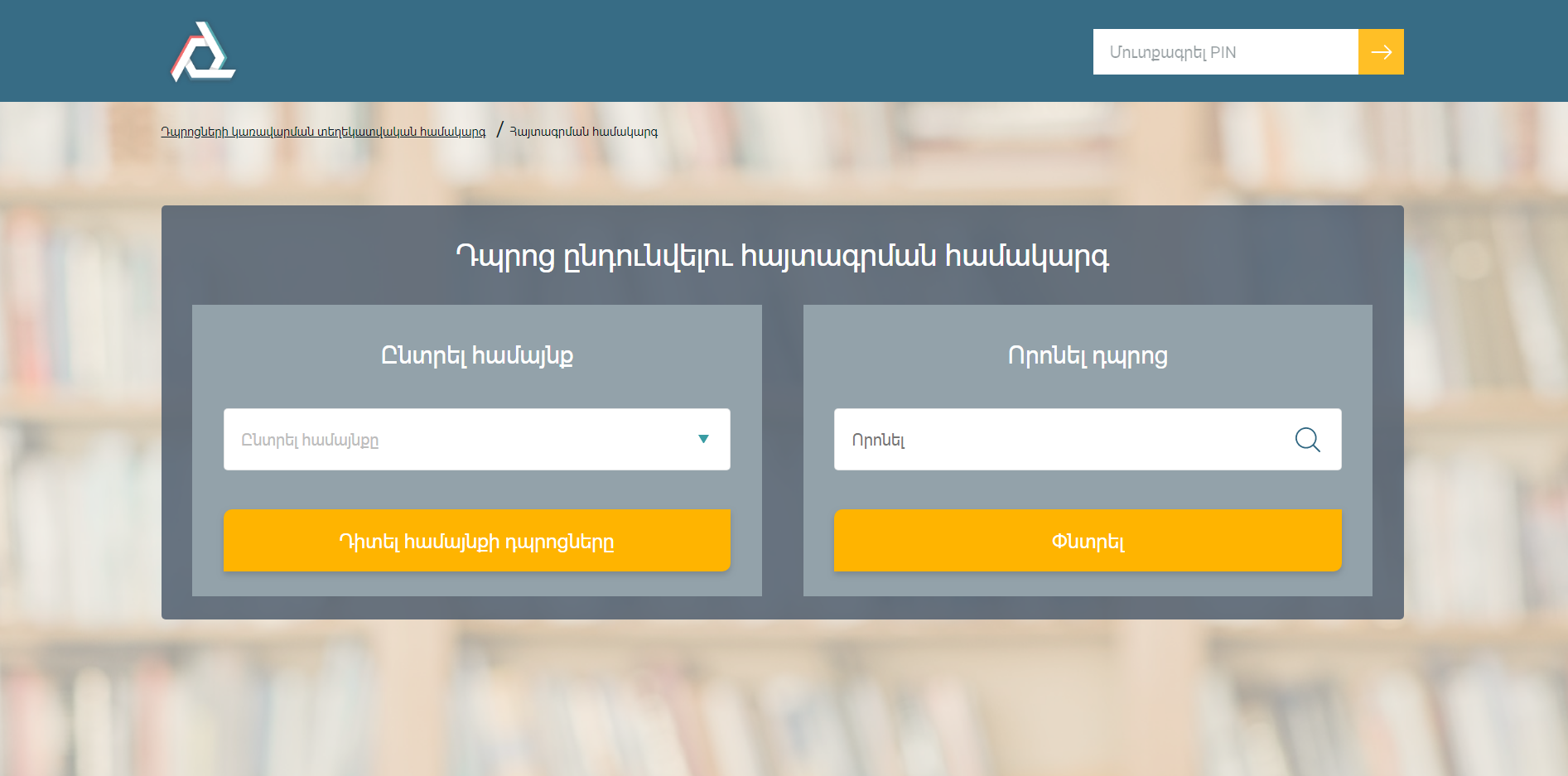Click the Որոնել դպրոց panel heading
The height and width of the screenshot is (776, 1568).
[1087, 355]
